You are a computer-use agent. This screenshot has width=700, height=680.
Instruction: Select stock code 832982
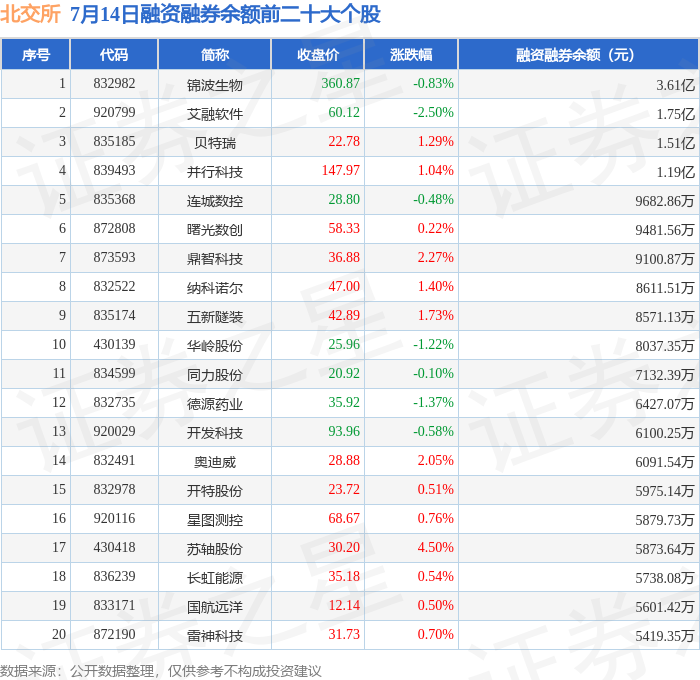(x=114, y=83)
